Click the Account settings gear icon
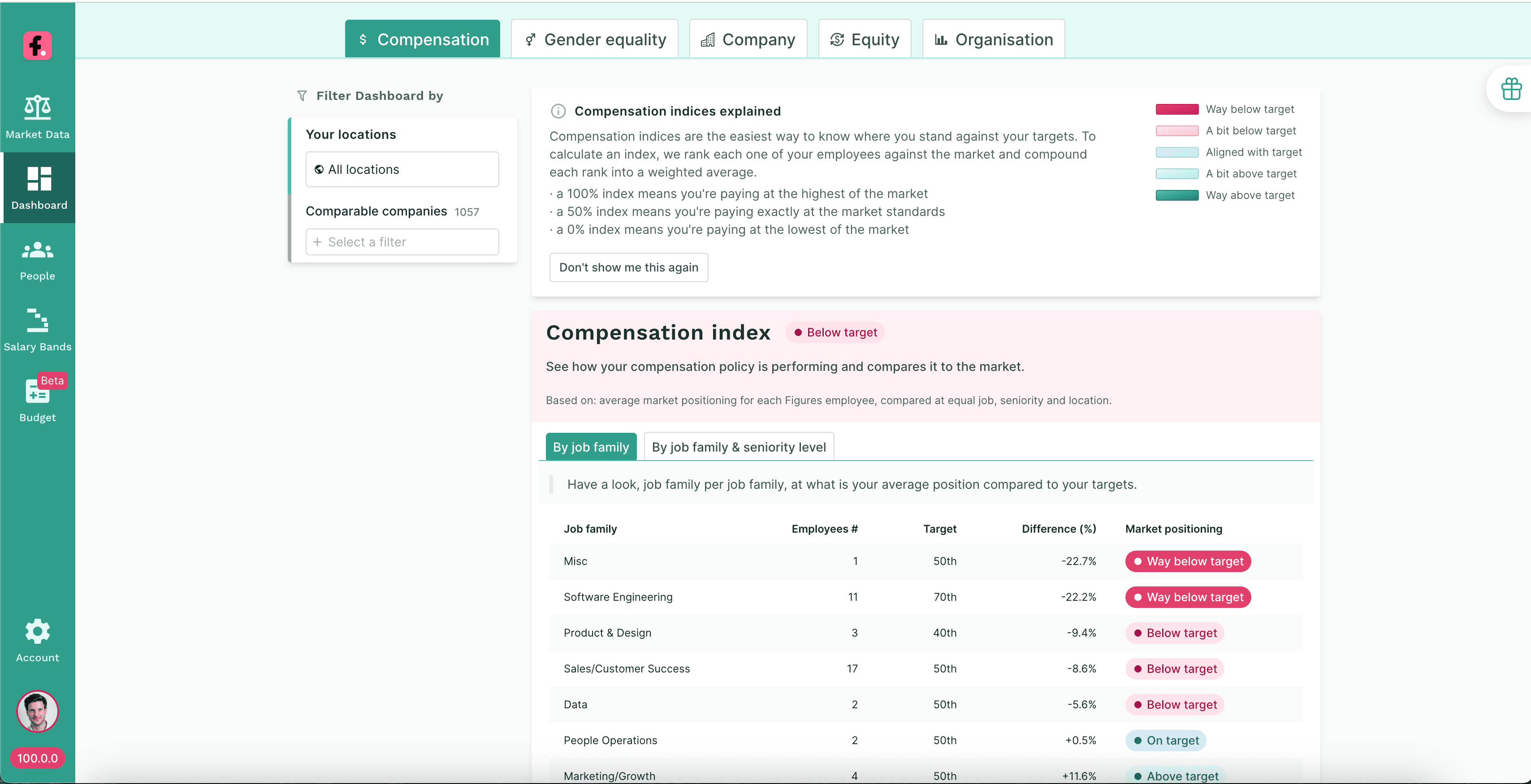The width and height of the screenshot is (1531, 784). tap(37, 630)
